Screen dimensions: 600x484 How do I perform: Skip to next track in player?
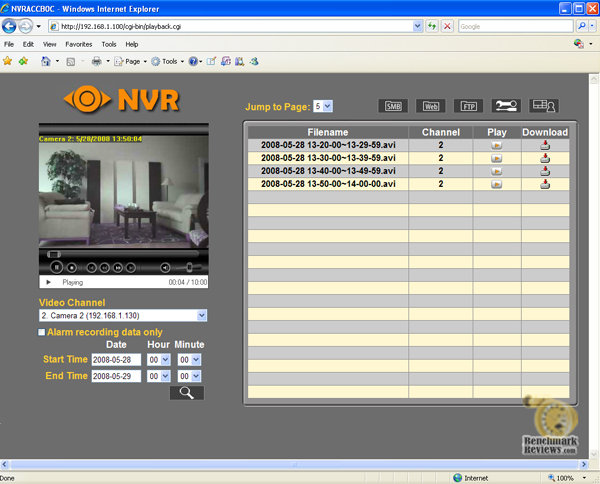(131, 268)
